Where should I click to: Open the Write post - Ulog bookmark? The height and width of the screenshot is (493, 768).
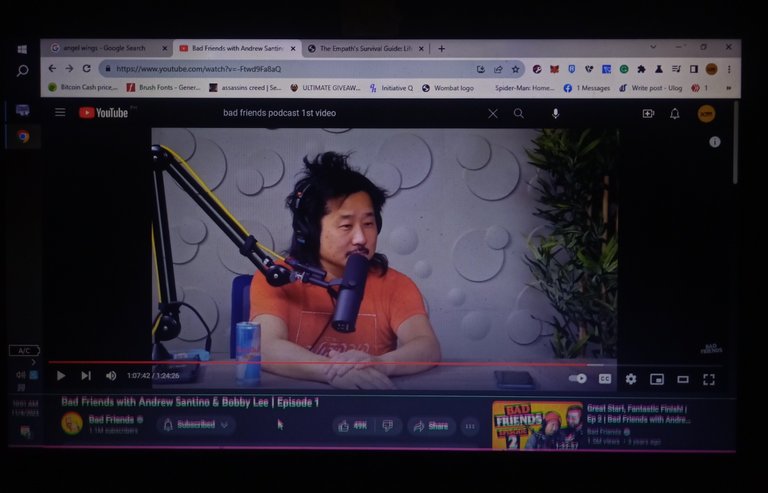click(650, 88)
